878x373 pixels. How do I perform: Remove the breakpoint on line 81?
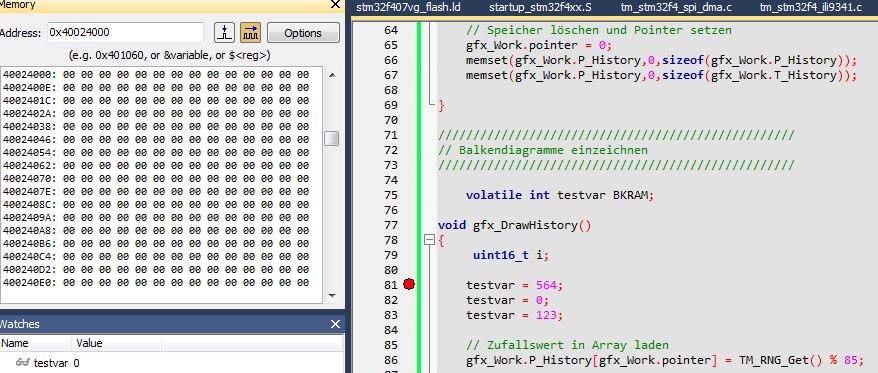[409, 285]
